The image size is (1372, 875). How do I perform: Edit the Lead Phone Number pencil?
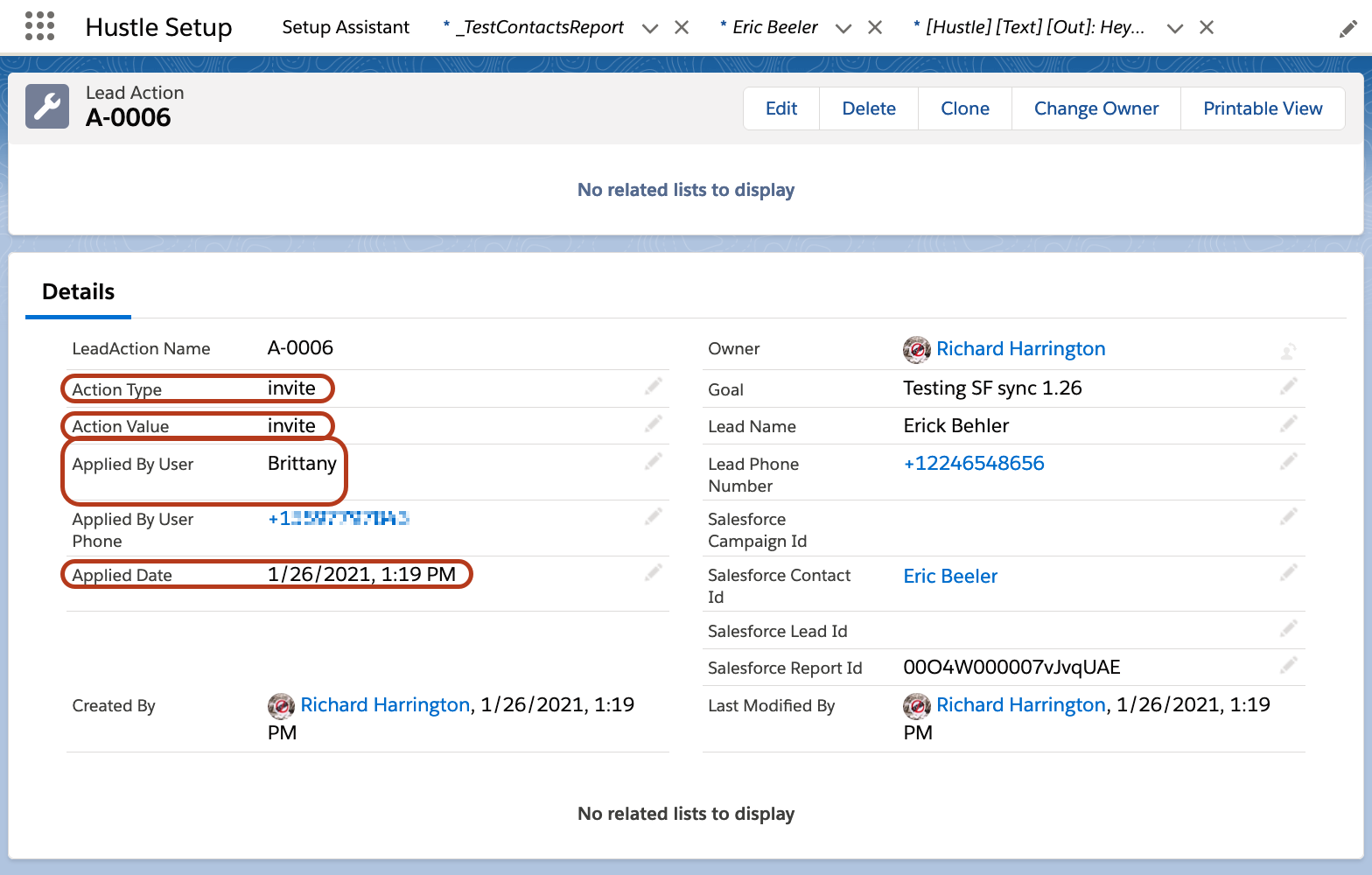1289,461
